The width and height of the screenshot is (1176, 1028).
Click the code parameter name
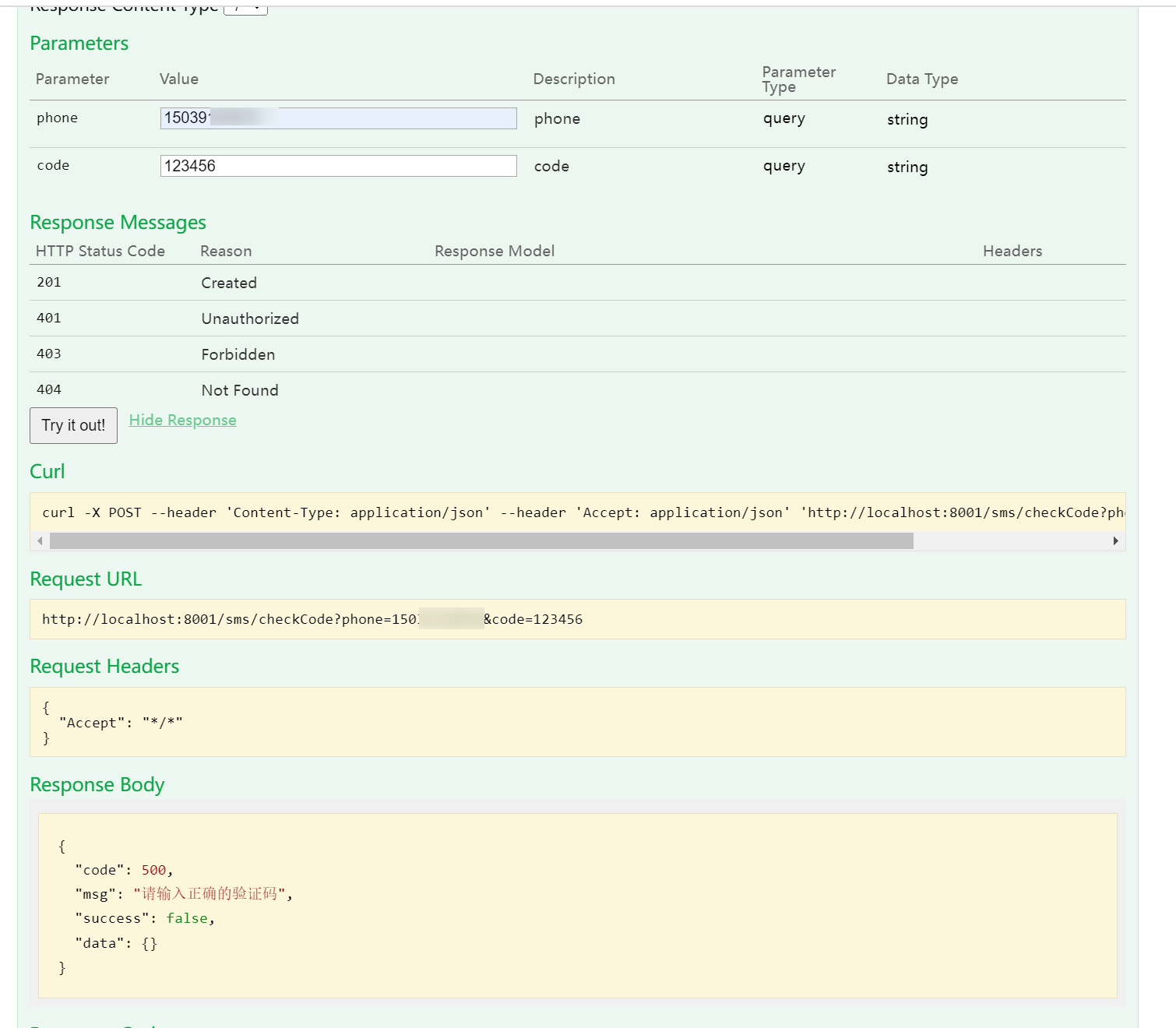click(53, 165)
